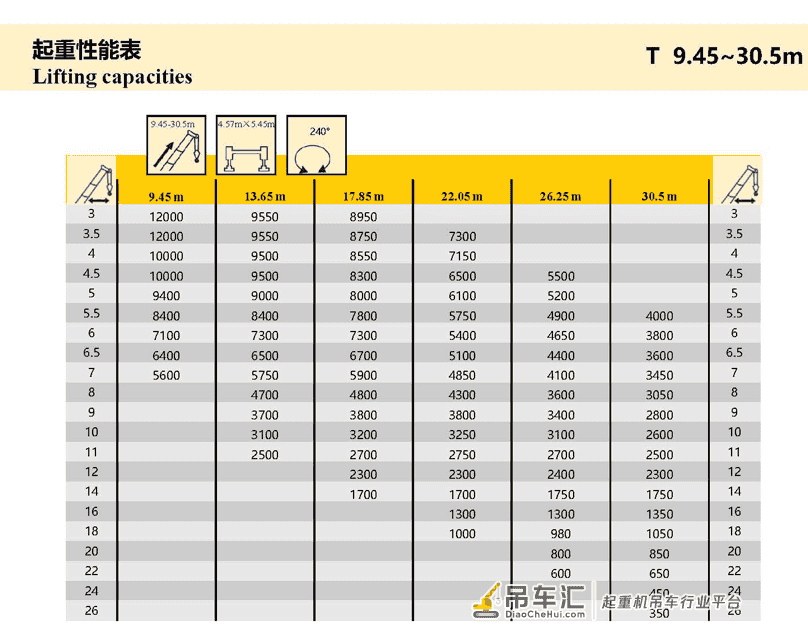808x628 pixels.
Task: Click the crane radius icon at table's right header
Action: pyautogui.click(x=741, y=184)
